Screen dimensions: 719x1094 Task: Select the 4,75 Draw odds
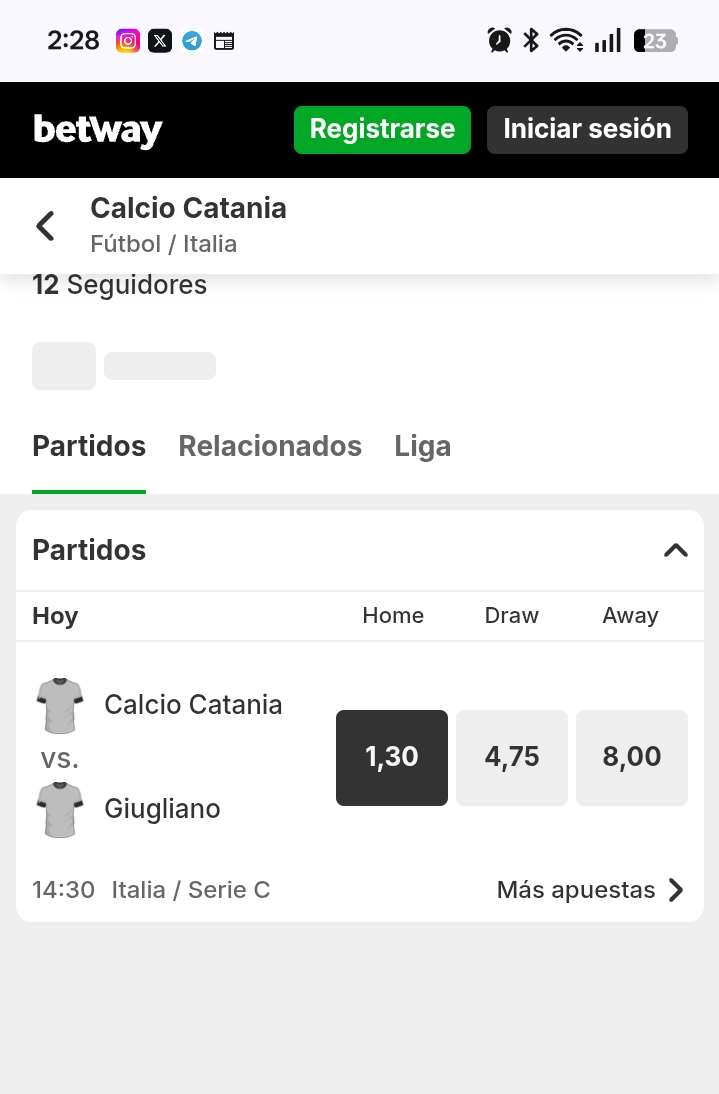click(512, 757)
